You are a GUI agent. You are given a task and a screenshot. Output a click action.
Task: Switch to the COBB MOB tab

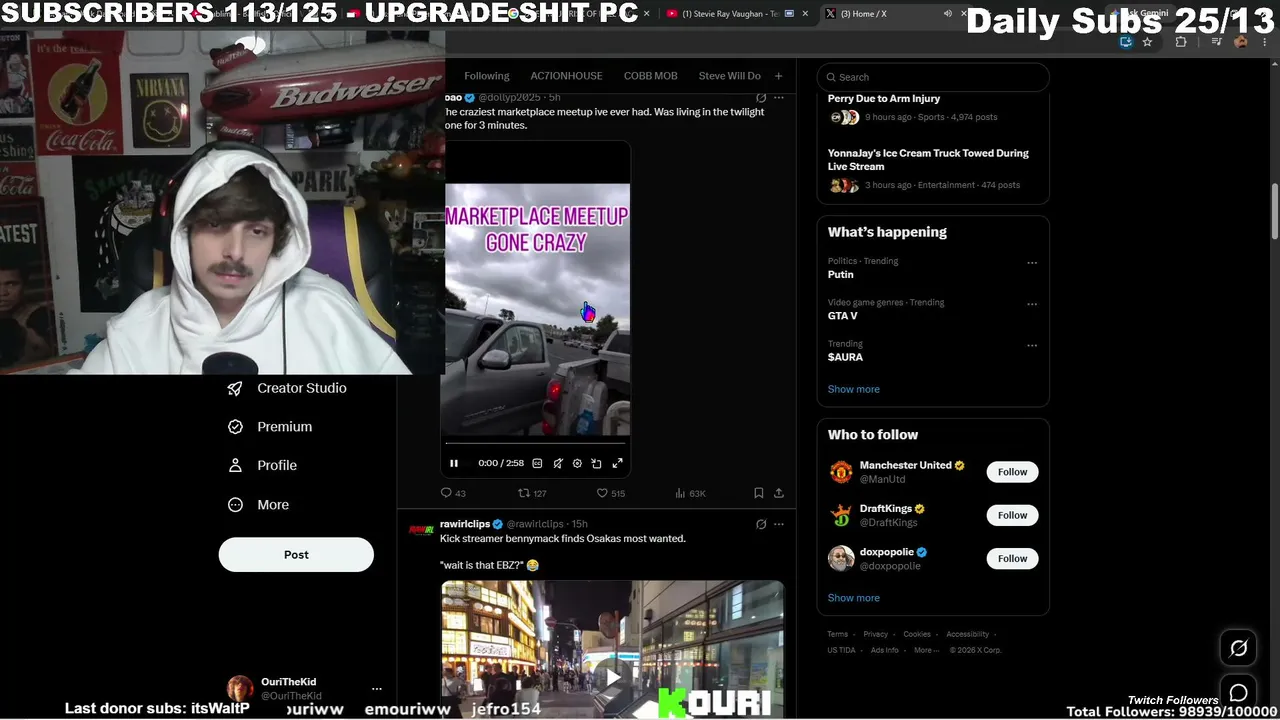651,76
